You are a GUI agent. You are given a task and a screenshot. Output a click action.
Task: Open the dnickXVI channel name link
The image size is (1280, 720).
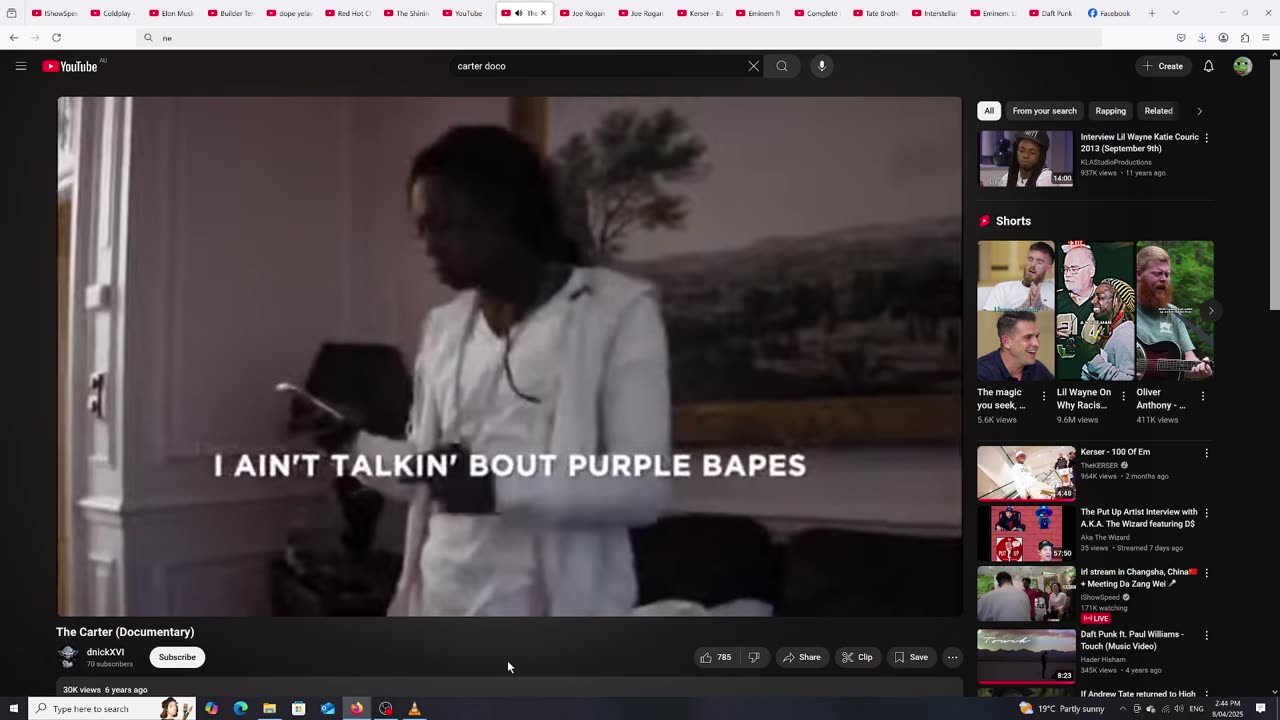click(x=105, y=652)
